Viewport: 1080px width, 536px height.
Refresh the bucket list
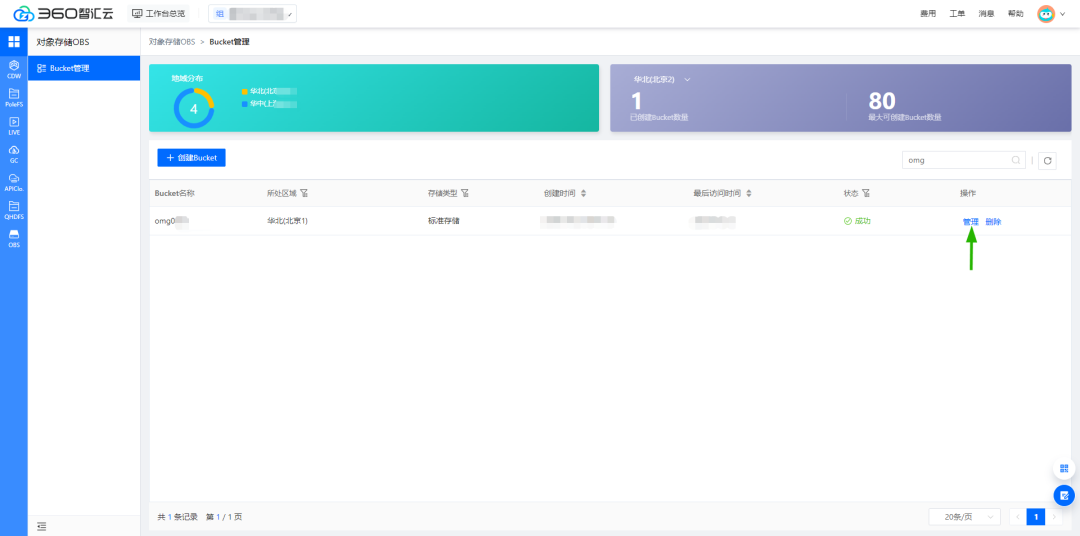[1047, 161]
